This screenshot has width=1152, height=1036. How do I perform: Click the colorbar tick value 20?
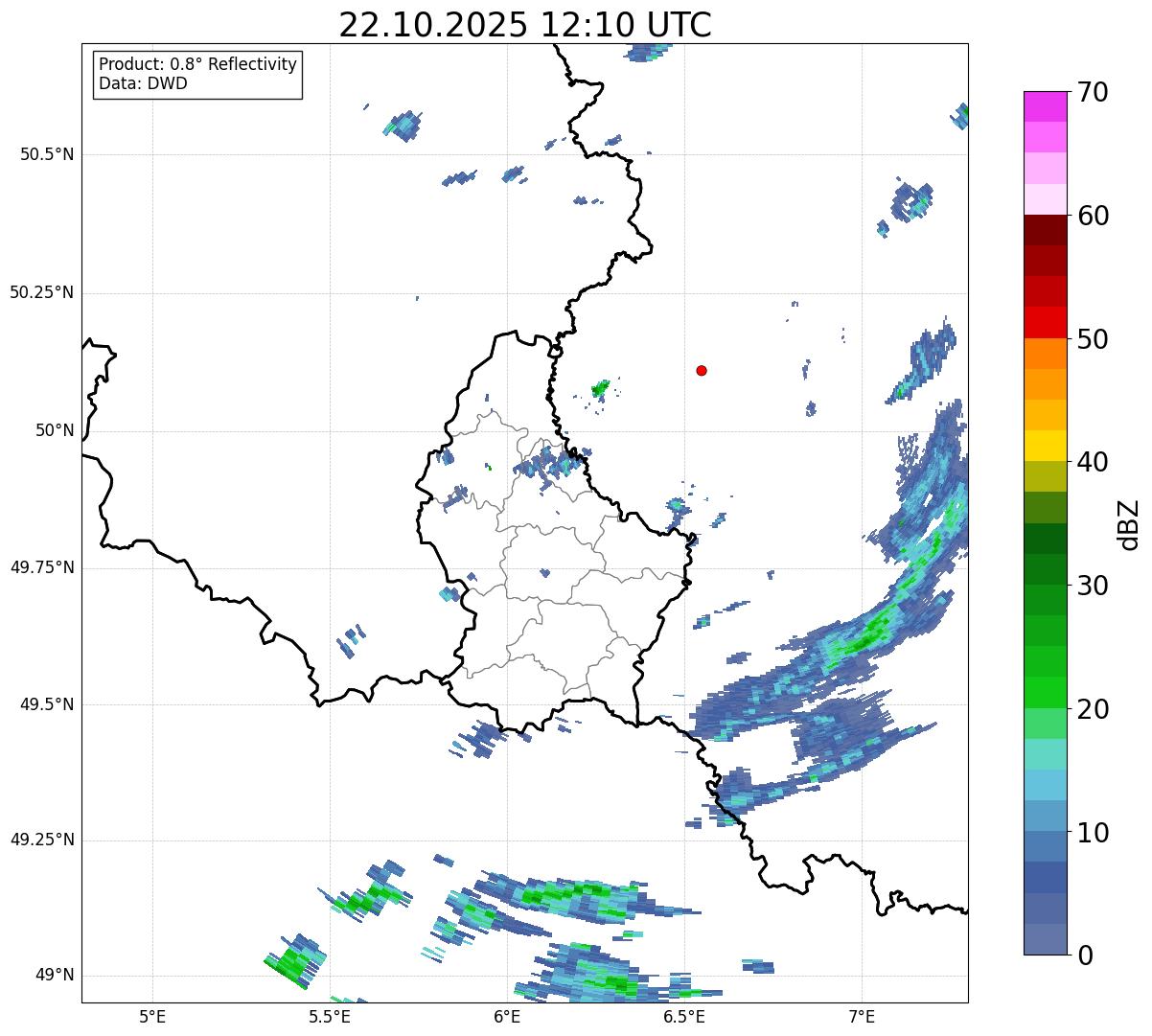1094,709
